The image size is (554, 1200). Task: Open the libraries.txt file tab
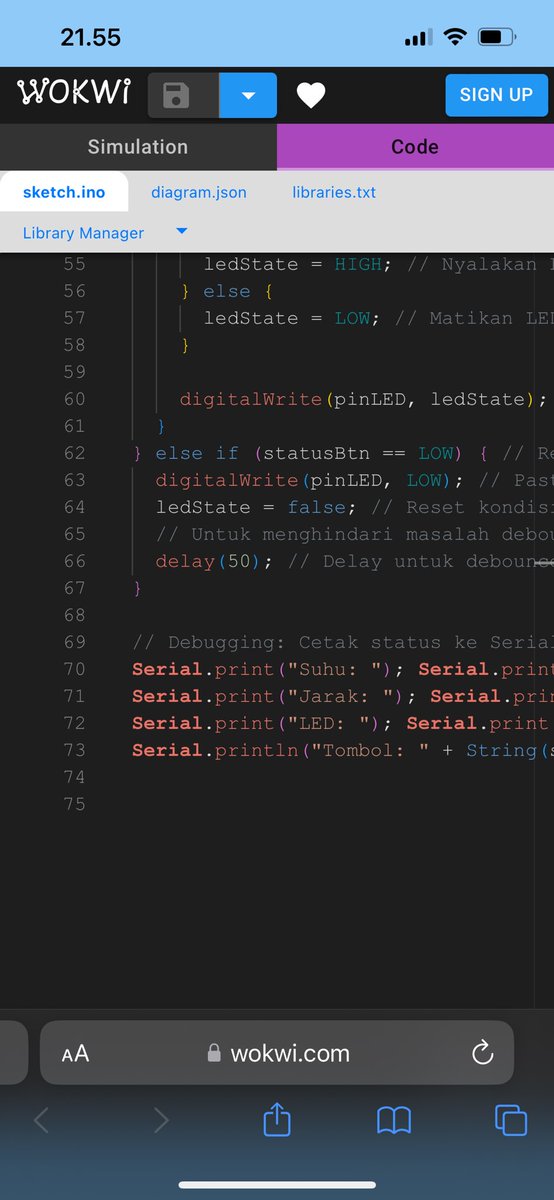click(334, 192)
